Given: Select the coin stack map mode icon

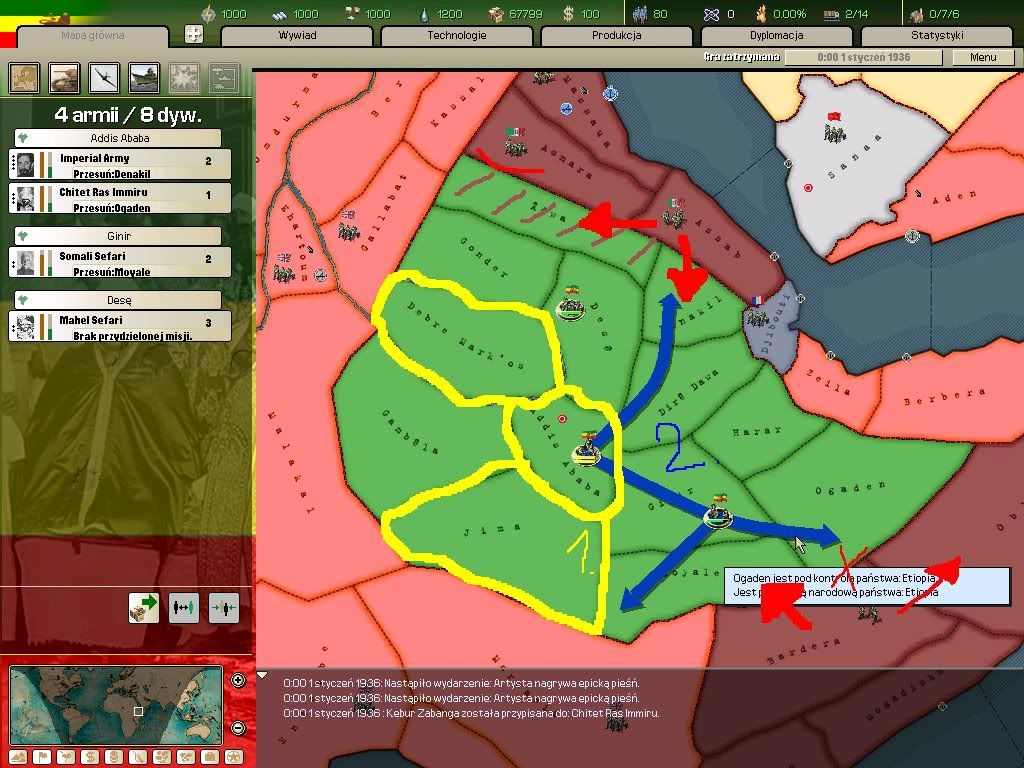Looking at the screenshot, I should [x=114, y=757].
